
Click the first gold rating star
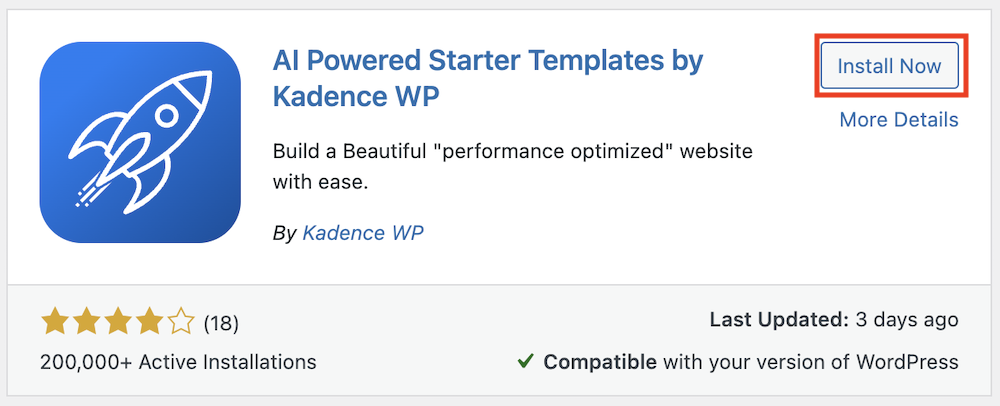55,322
